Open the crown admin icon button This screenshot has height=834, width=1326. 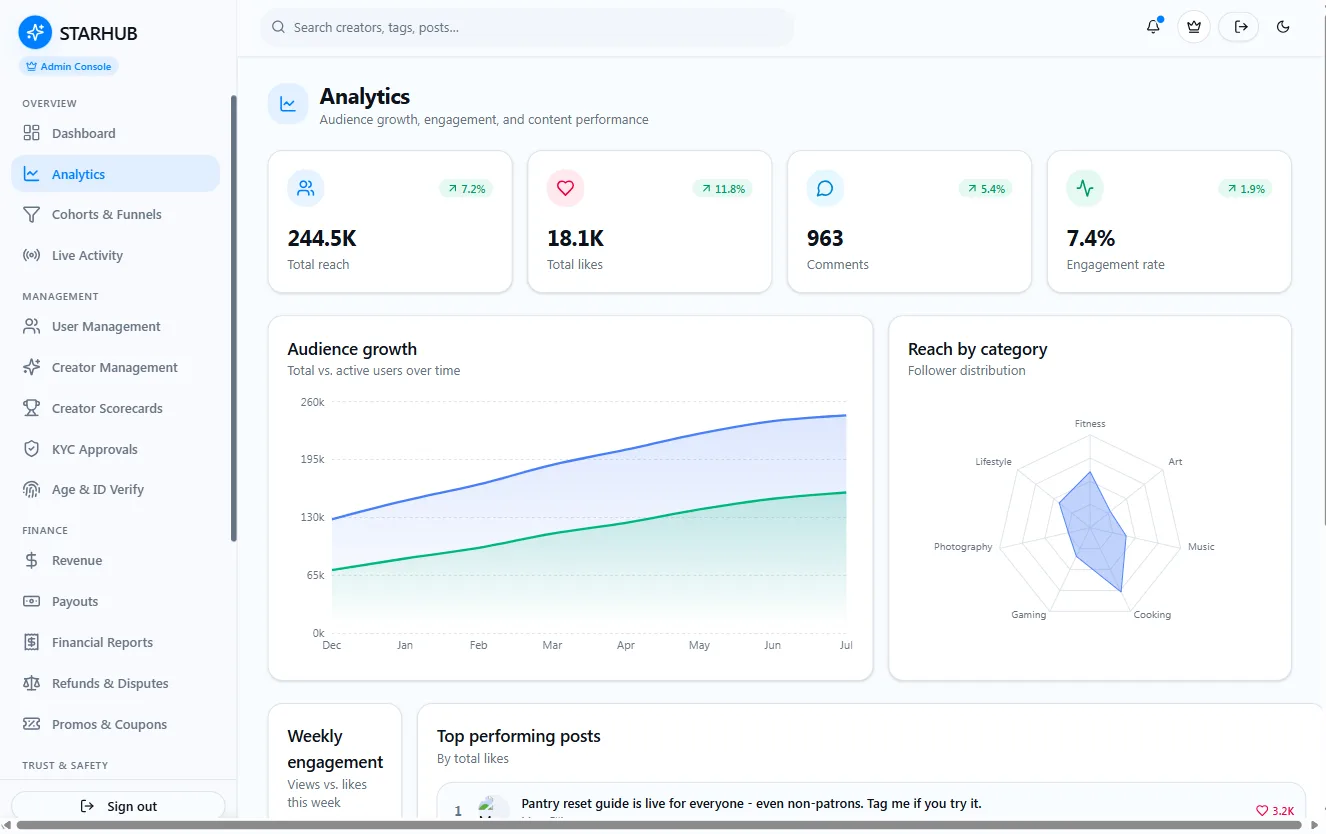[x=1193, y=27]
